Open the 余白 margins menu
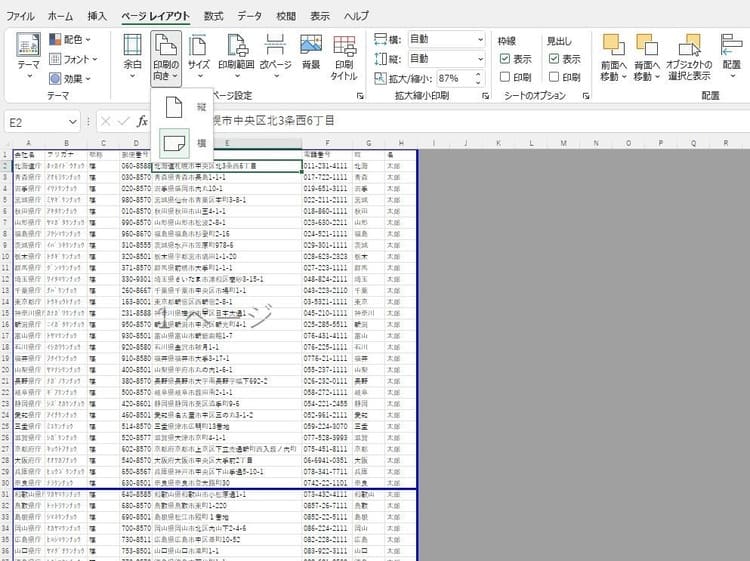Viewport: 750px width, 561px height. coord(132,56)
